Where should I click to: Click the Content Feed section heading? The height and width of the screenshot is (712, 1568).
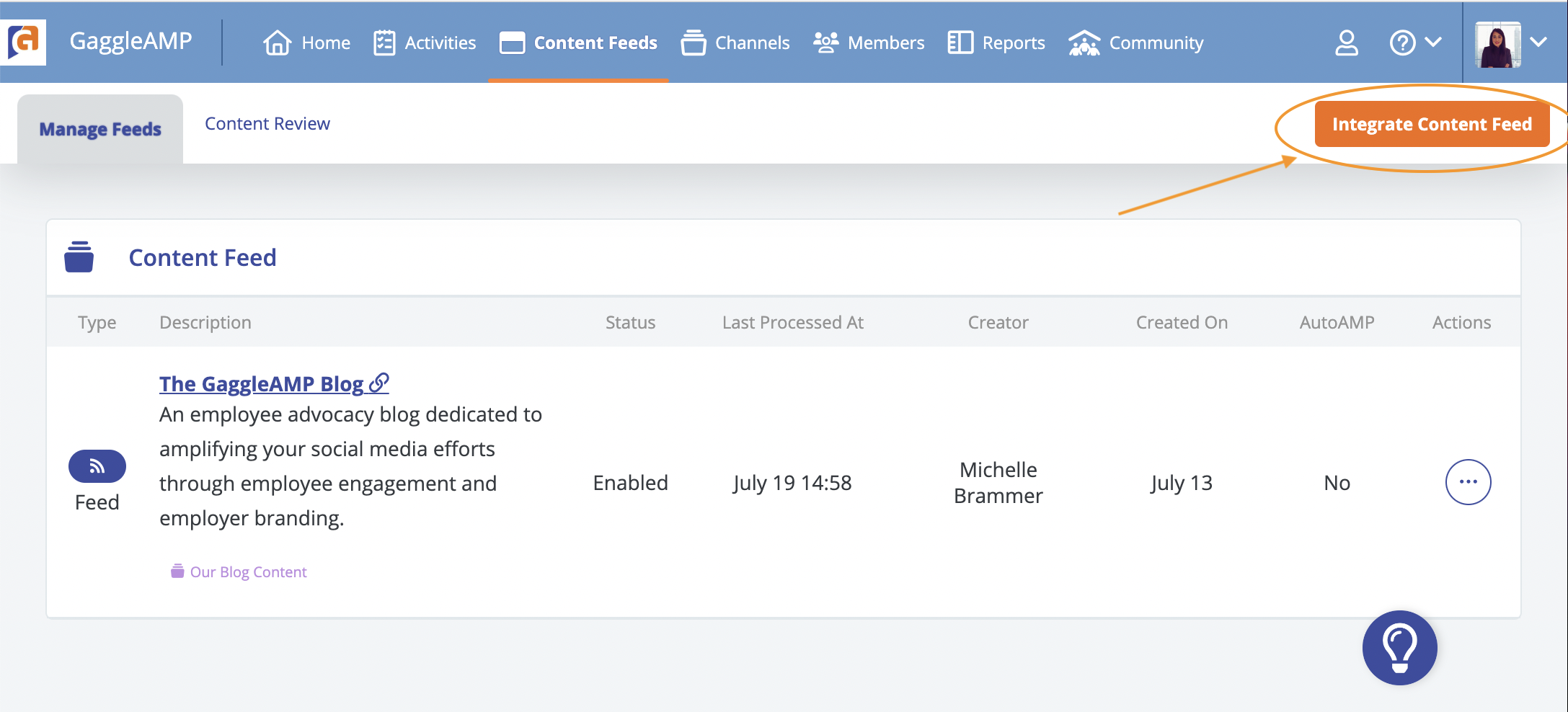(203, 257)
